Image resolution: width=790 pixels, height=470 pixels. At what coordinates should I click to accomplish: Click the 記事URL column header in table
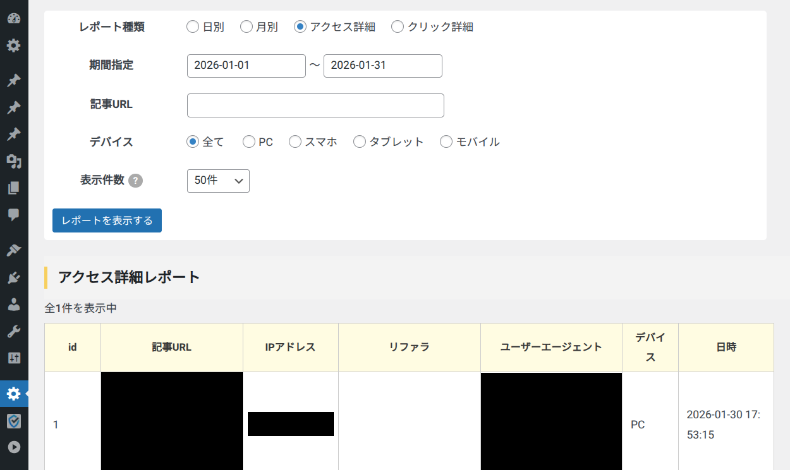[172, 348]
